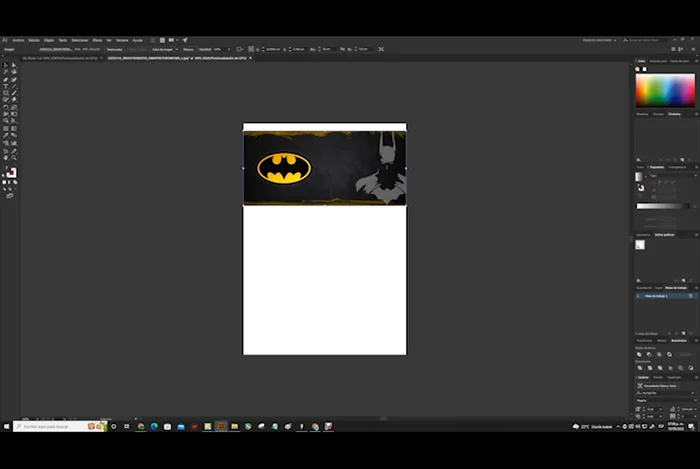
Task: Open the Ventana menu
Action: [x=121, y=40]
